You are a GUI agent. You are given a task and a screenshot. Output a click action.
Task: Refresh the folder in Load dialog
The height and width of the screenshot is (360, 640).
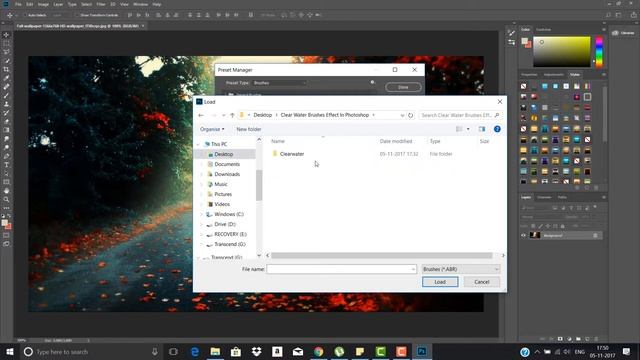(x=411, y=115)
